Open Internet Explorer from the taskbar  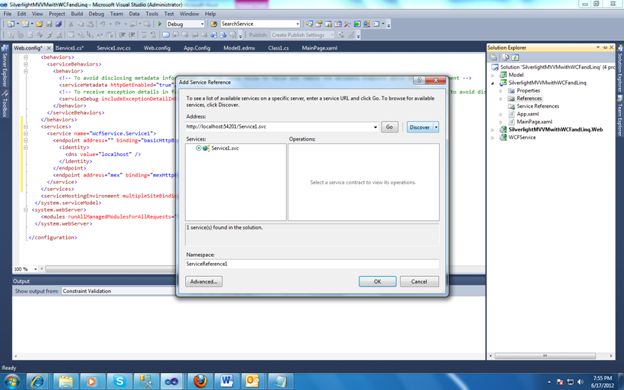(x=38, y=381)
